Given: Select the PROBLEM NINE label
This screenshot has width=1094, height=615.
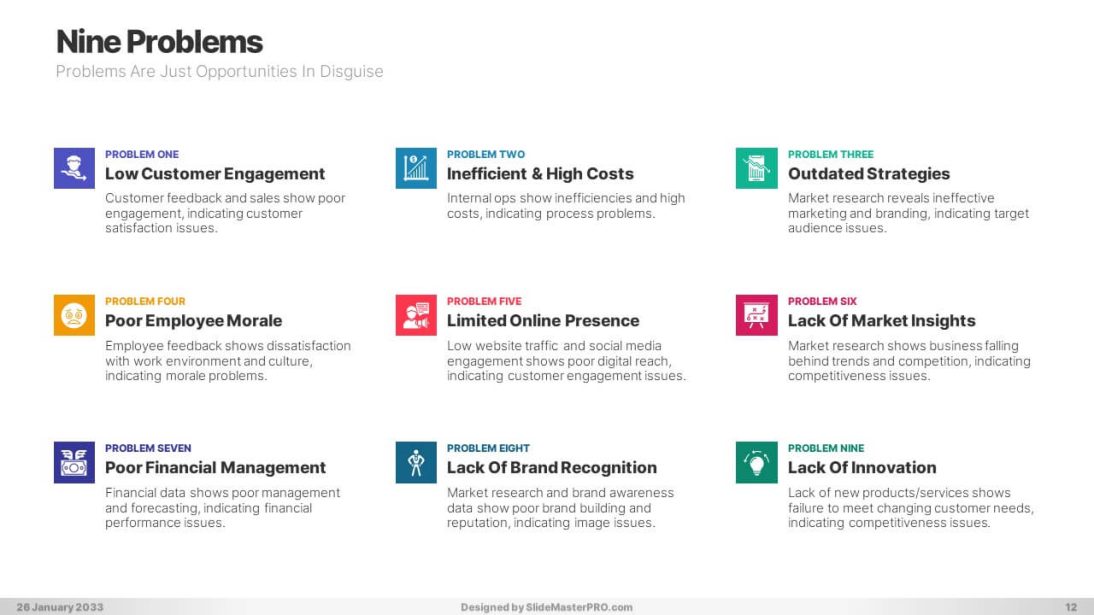Looking at the screenshot, I should pyautogui.click(x=825, y=448).
